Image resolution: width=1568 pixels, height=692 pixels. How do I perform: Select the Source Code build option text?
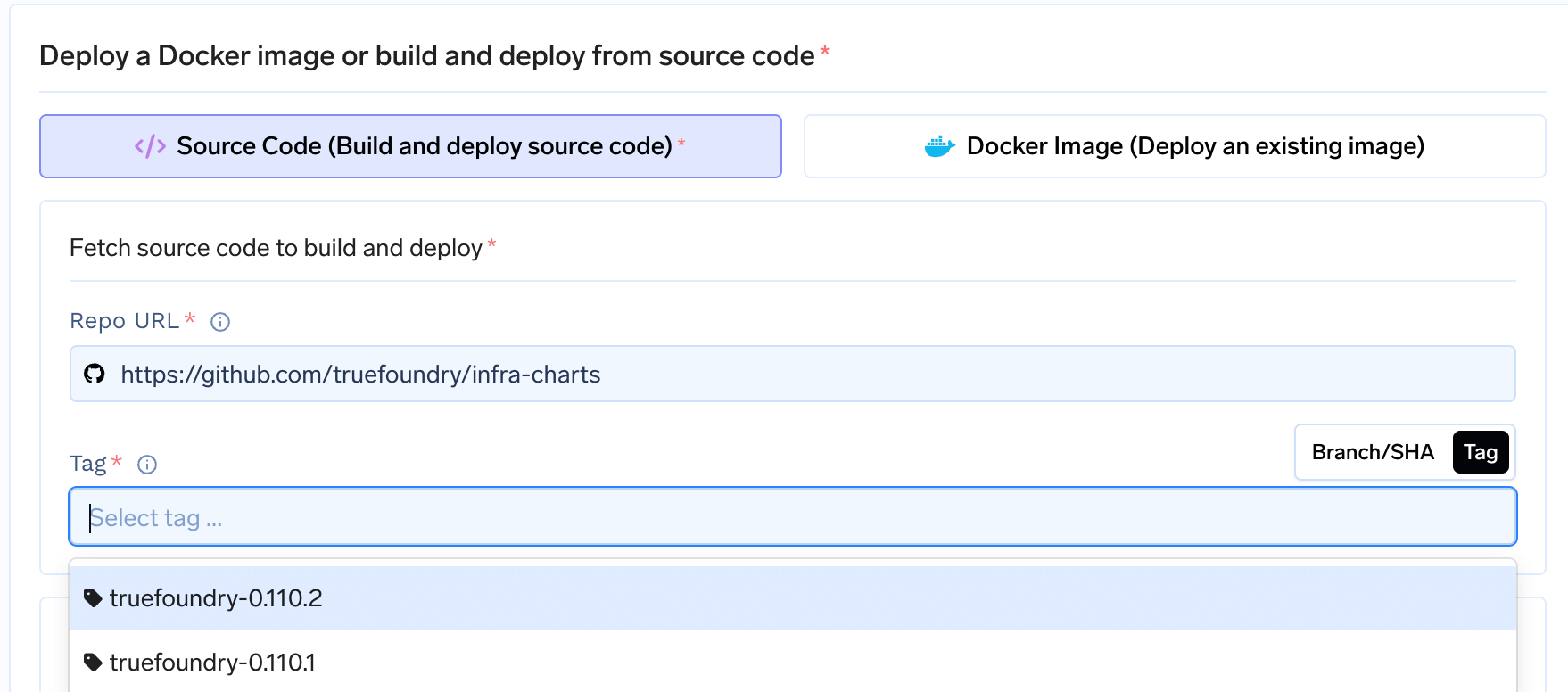point(424,146)
